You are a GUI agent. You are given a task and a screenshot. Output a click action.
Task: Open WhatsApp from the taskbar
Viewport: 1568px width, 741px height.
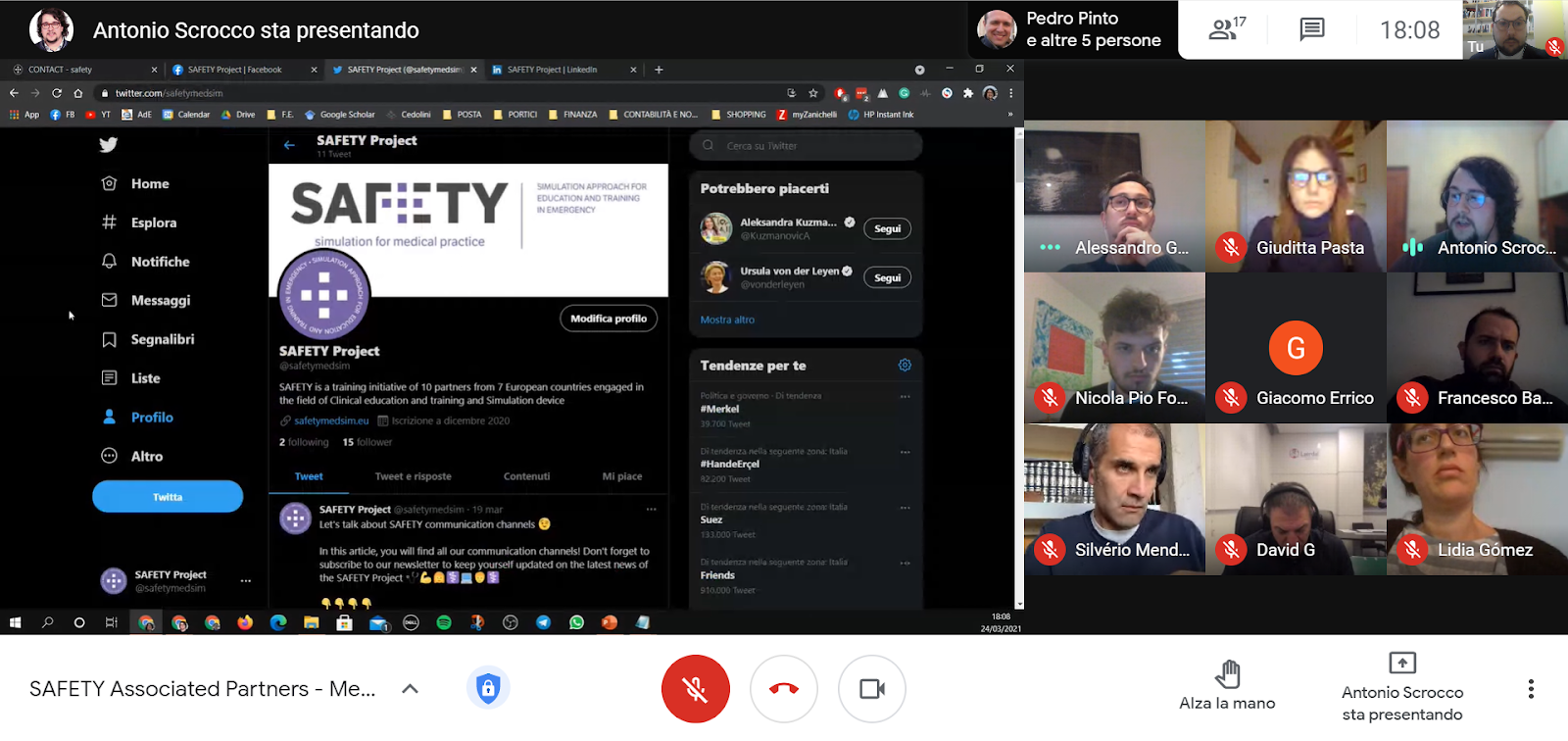click(576, 622)
